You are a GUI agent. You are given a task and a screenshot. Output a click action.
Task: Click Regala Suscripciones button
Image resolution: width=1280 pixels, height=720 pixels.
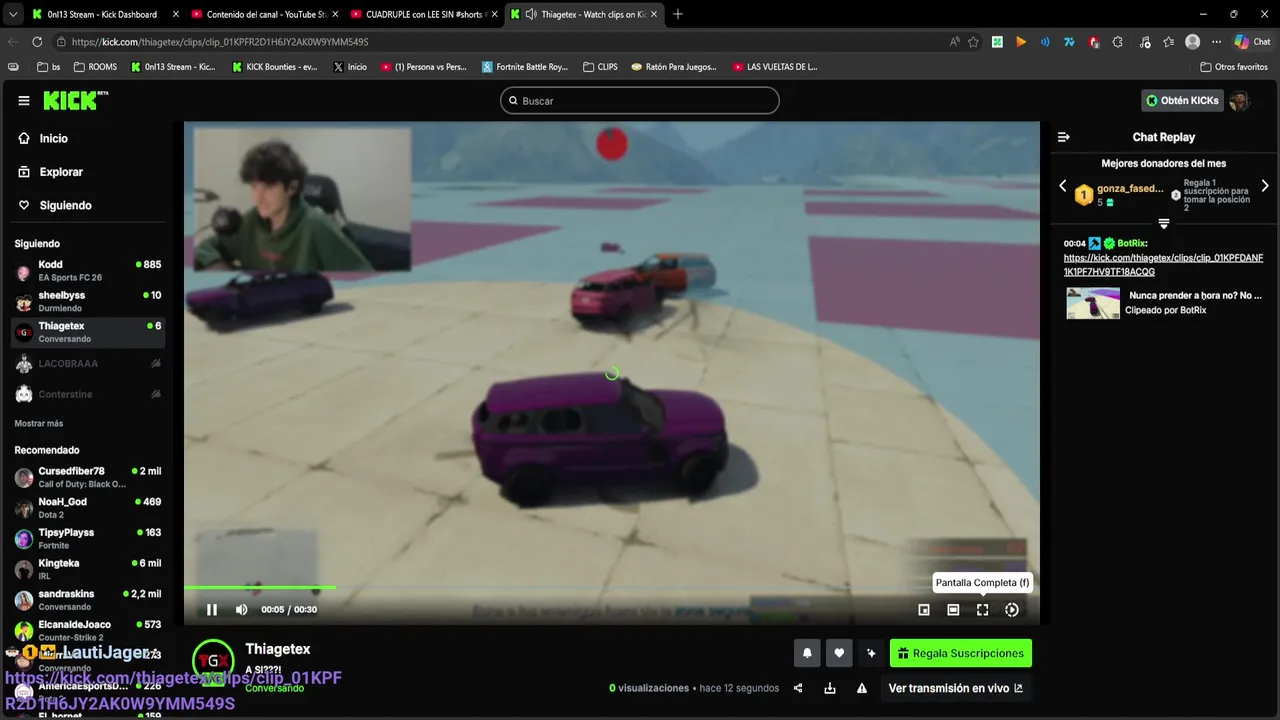click(961, 653)
